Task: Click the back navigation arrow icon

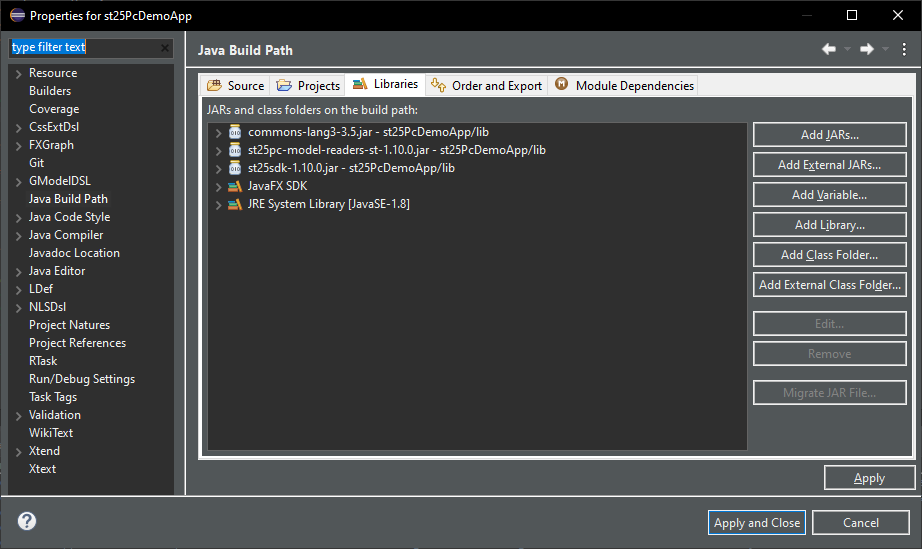Action: click(829, 49)
